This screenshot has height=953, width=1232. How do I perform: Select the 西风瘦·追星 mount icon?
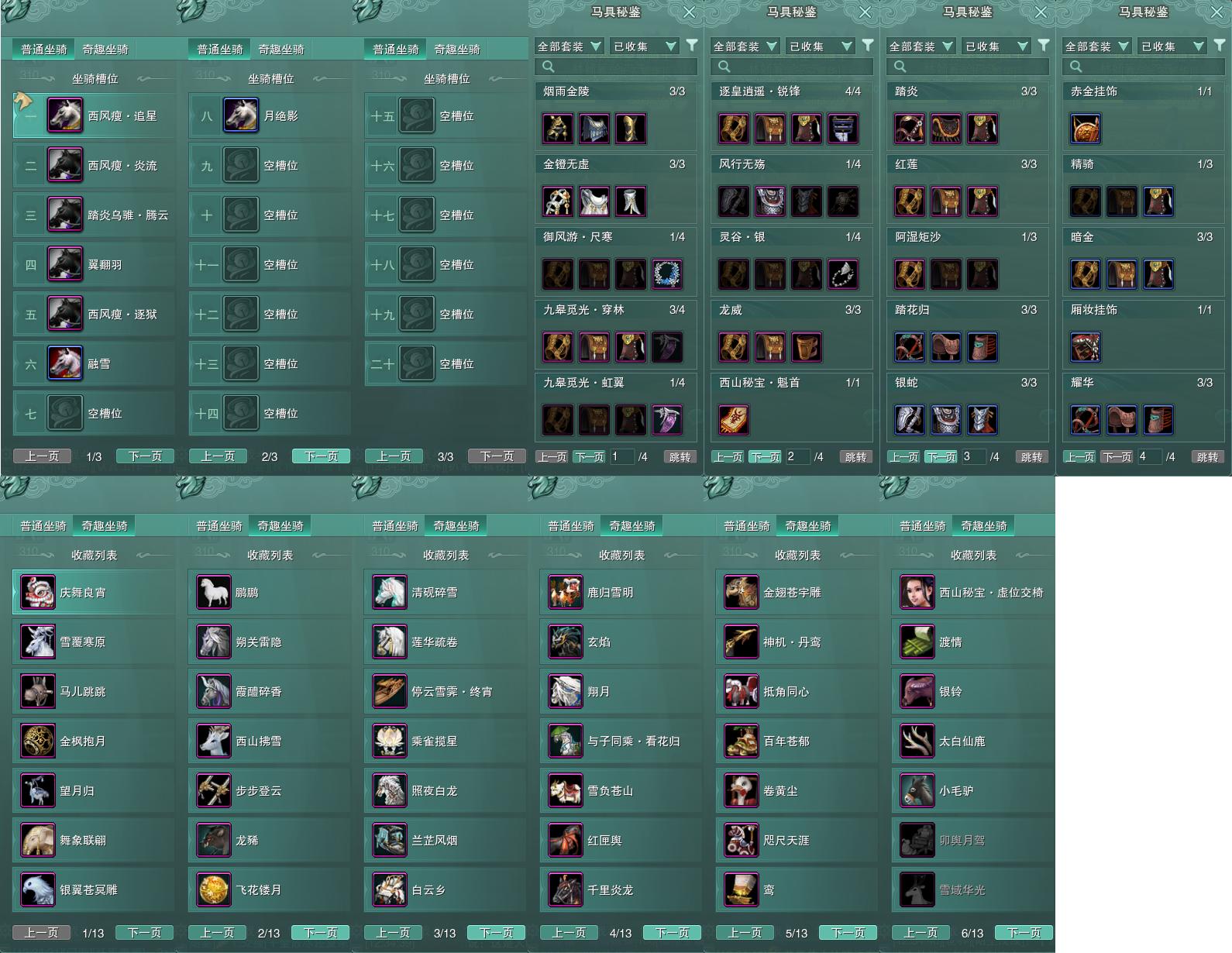[x=65, y=115]
